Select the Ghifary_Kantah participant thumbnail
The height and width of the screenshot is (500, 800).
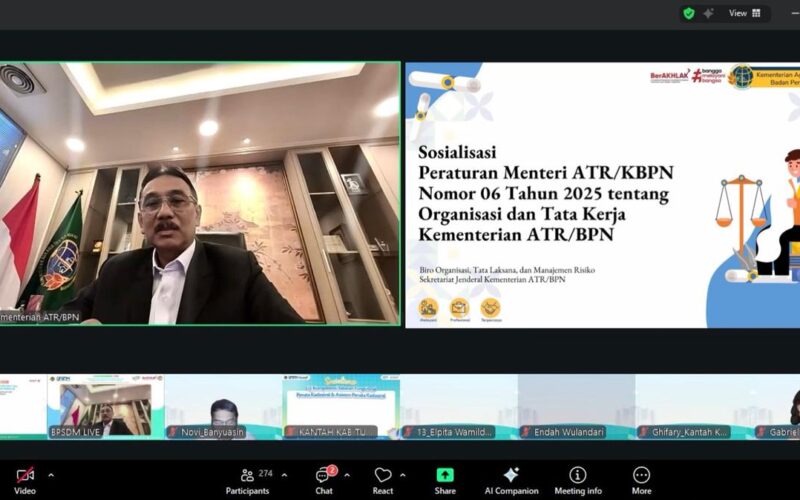pyautogui.click(x=694, y=406)
